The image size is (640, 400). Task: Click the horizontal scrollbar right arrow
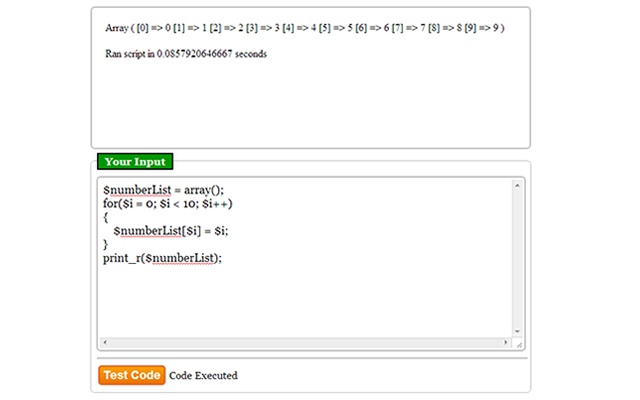[x=505, y=343]
